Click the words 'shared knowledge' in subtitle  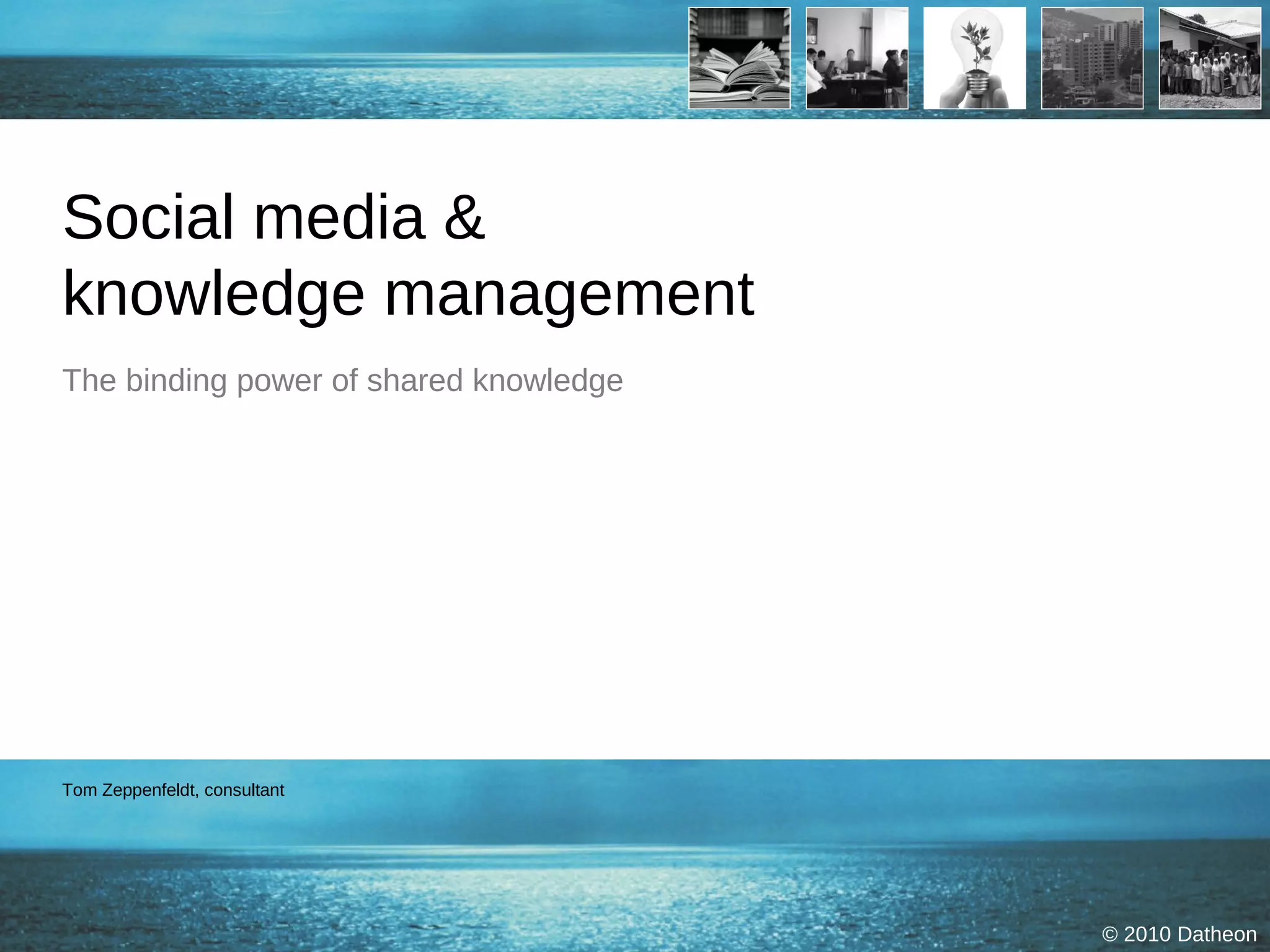pos(495,381)
